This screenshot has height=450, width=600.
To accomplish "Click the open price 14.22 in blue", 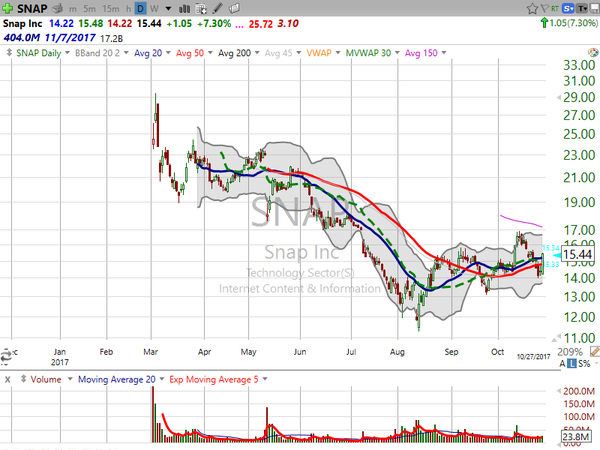I will coord(61,24).
